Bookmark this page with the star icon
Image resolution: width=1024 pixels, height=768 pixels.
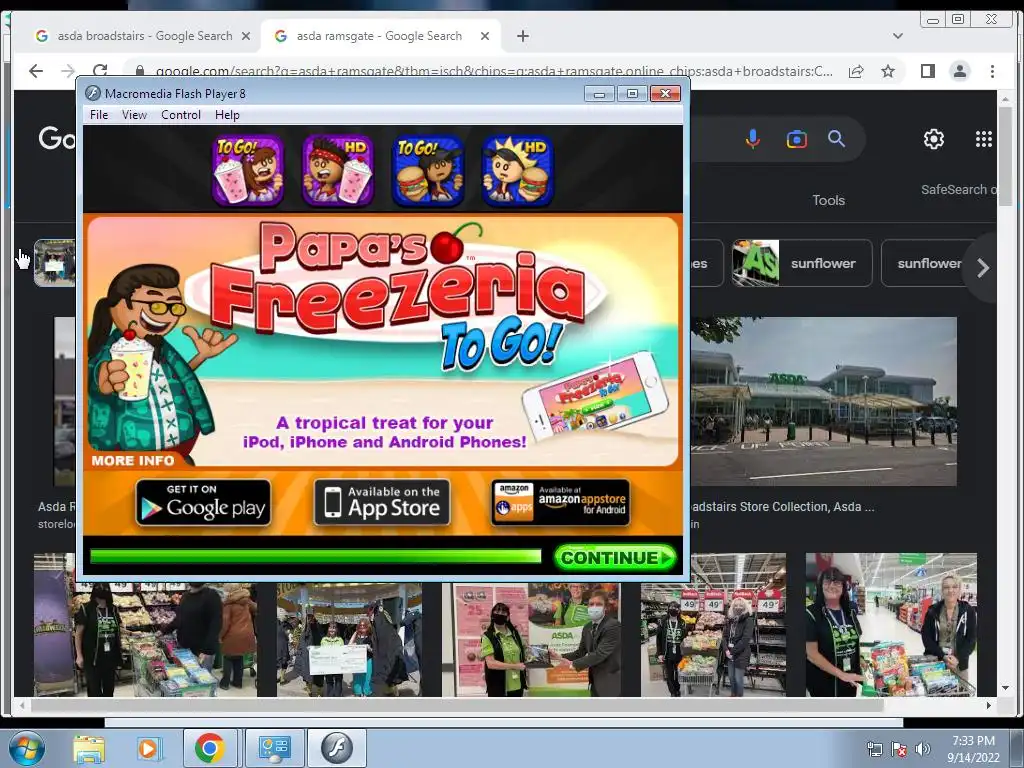(888, 71)
